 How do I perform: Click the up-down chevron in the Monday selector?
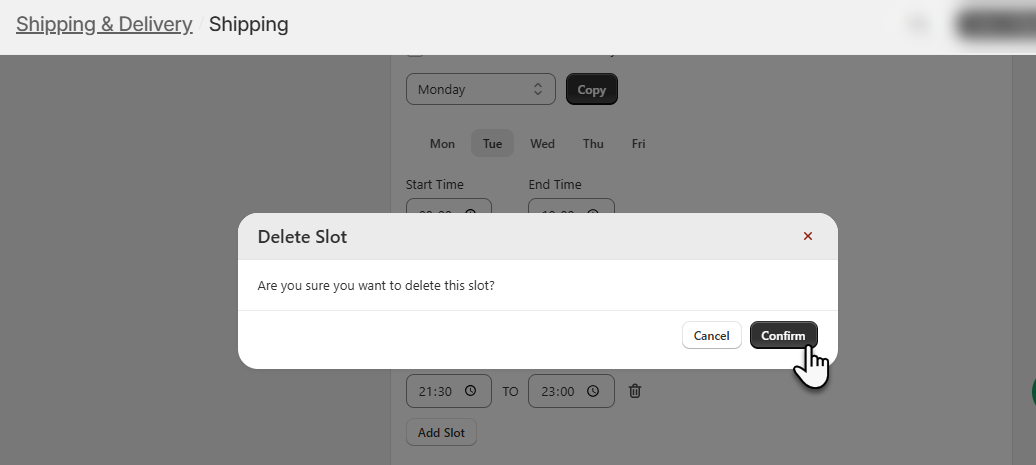pyautogui.click(x=538, y=89)
